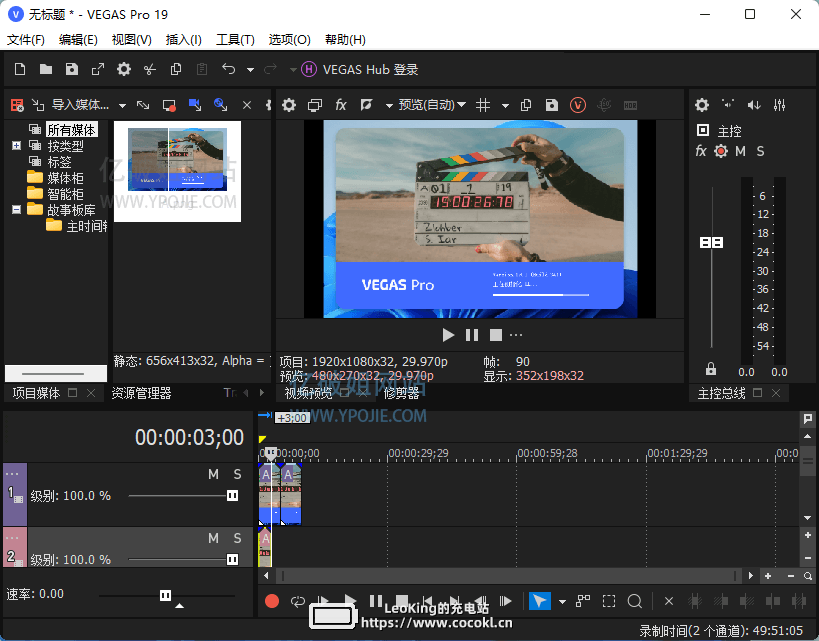Collapse the 故事板库 tree node
This screenshot has height=641, width=819.
[16, 209]
